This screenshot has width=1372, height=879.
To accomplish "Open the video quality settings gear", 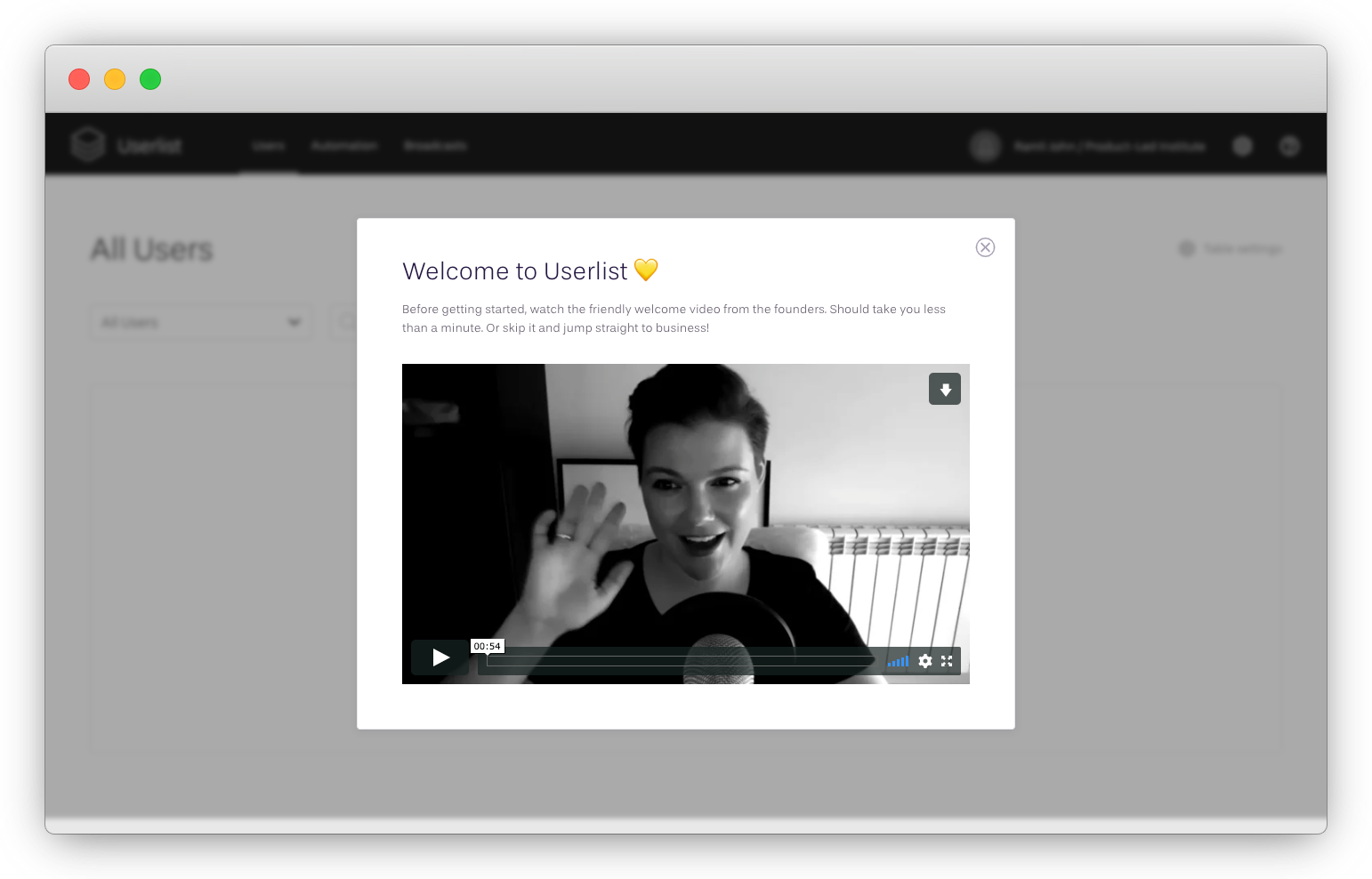I will tap(925, 661).
